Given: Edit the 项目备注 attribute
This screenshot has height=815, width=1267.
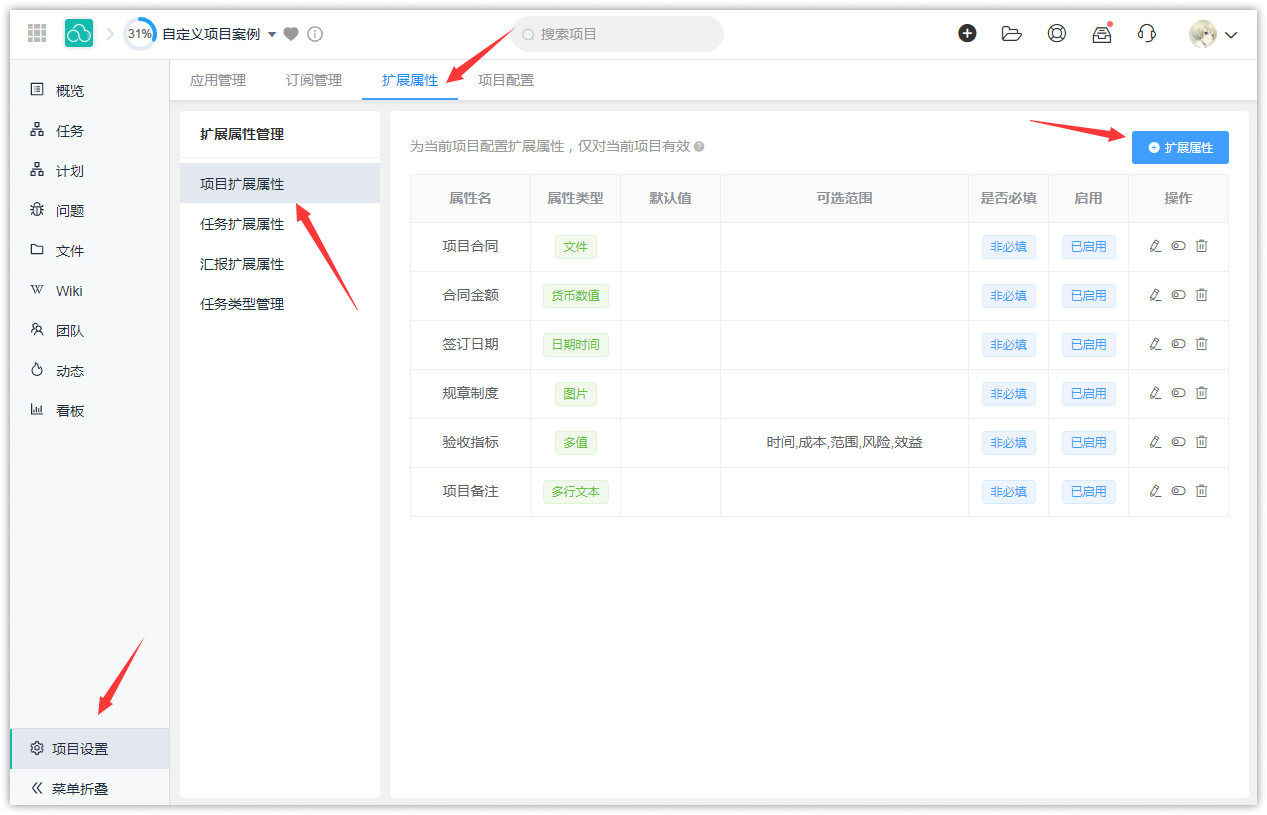Looking at the screenshot, I should (x=1155, y=491).
